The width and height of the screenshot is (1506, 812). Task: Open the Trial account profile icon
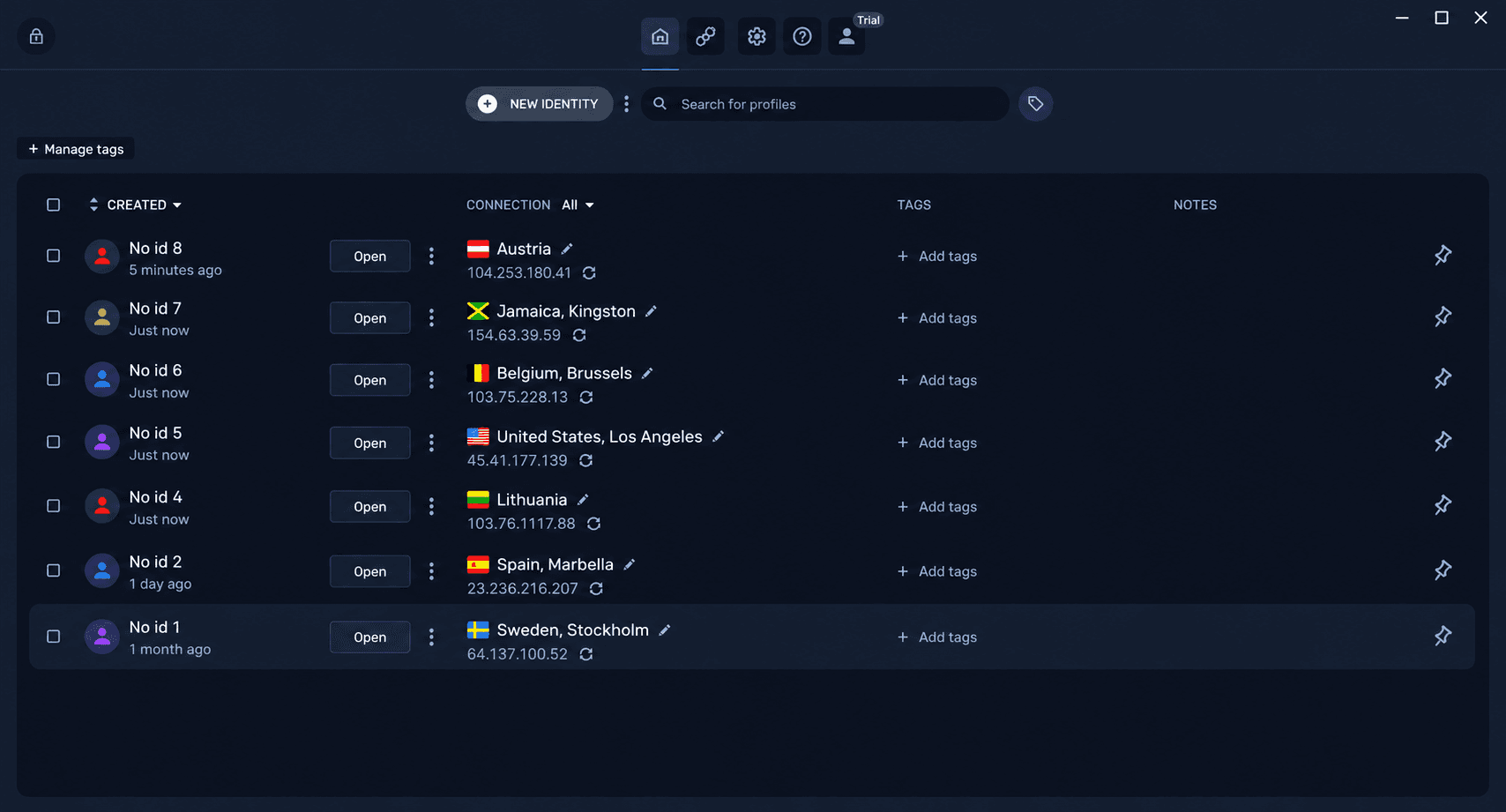846,37
